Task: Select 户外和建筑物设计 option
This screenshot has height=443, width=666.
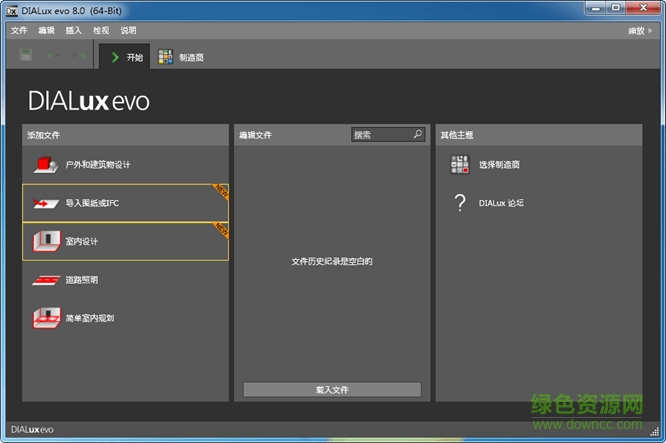Action: 125,165
